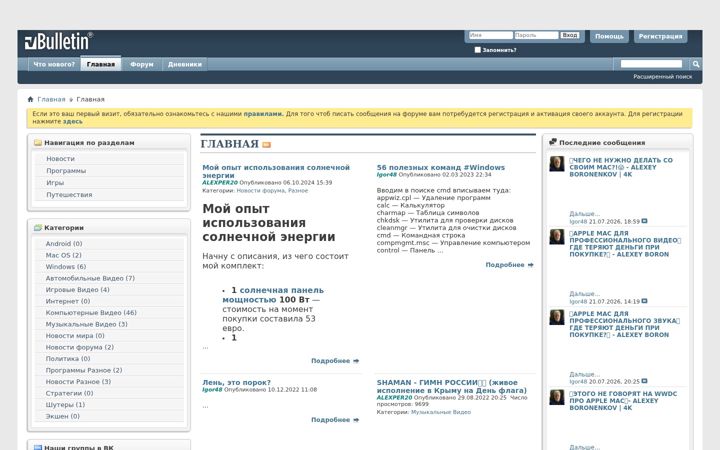
Task: Open the Новости форума (2) category
Action: 79,347
